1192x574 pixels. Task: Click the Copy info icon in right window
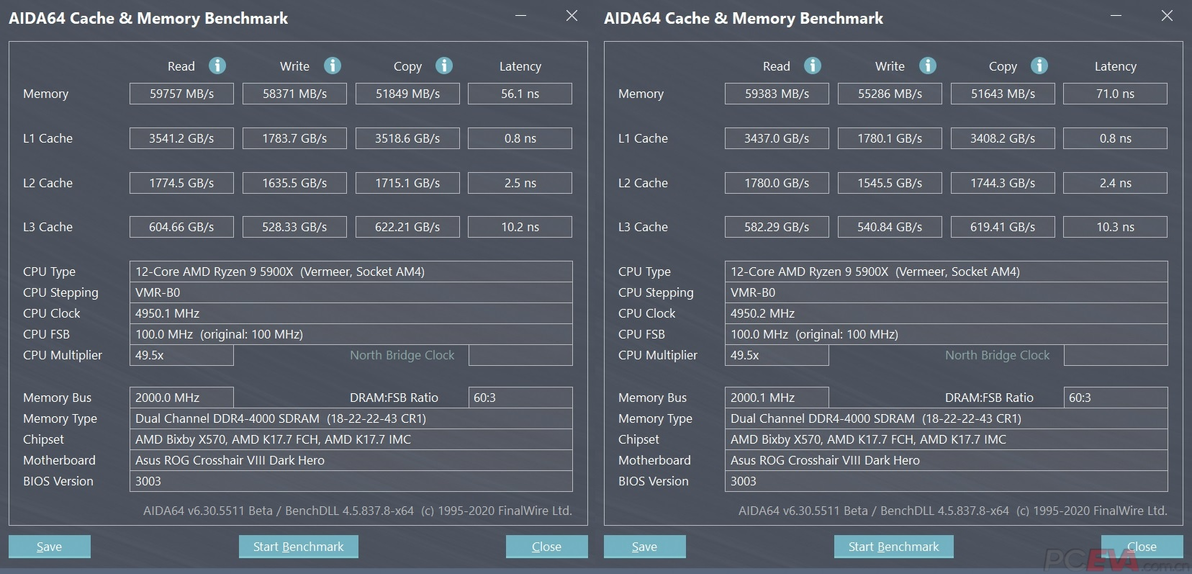pyautogui.click(x=1039, y=66)
